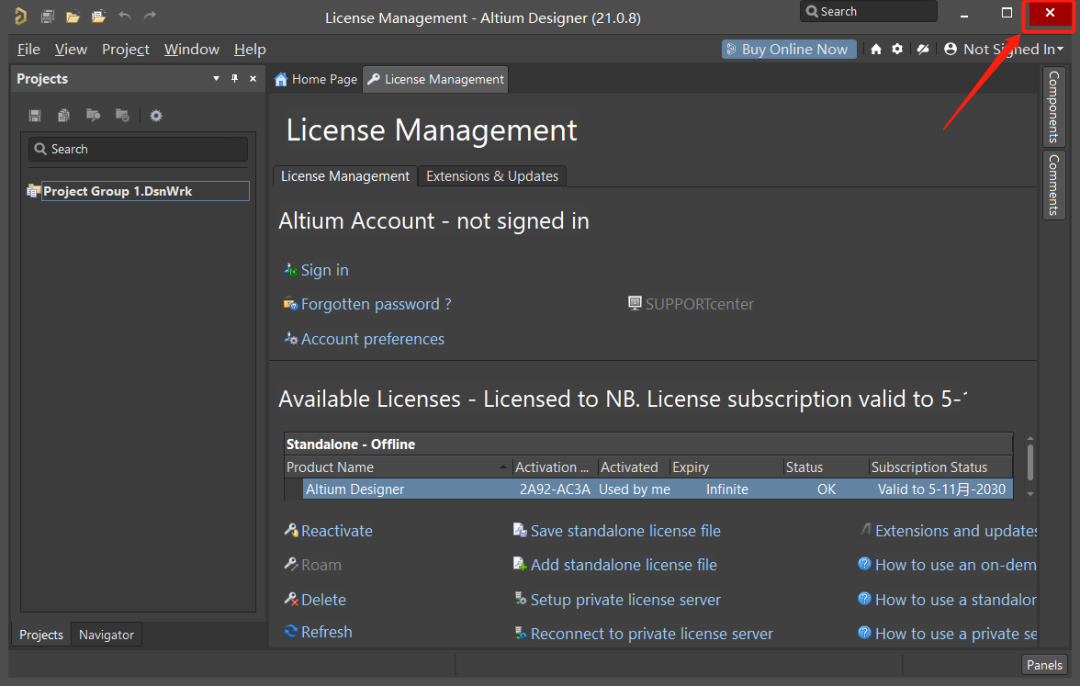Open settings via the top-right gear icon
1080x686 pixels.
[x=897, y=49]
